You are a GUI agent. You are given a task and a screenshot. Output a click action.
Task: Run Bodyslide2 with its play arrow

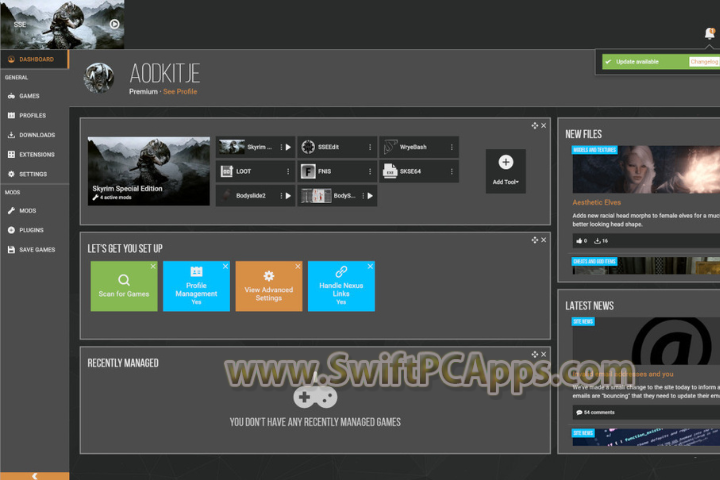tap(288, 196)
